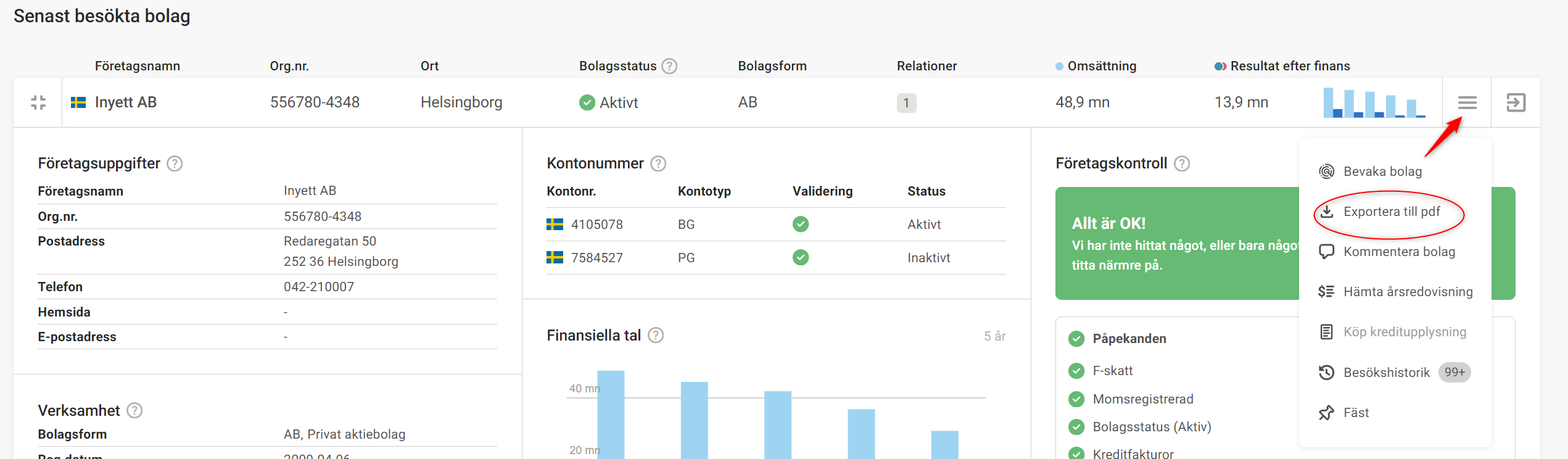Viewport: 1568px width, 459px height.
Task: Show help for Företagsuppgifter section
Action: 175,163
